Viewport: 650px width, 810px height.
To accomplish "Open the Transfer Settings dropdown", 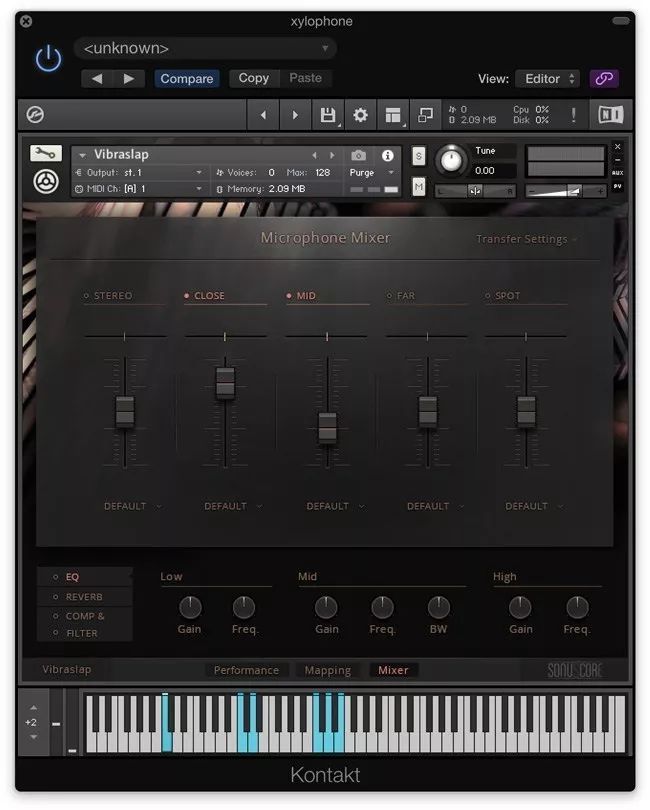I will 526,239.
